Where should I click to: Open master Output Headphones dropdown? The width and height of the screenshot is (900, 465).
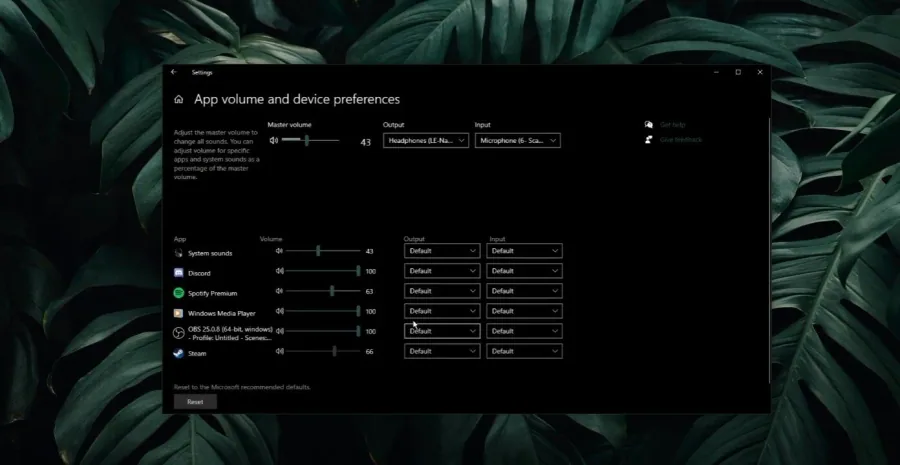click(426, 141)
